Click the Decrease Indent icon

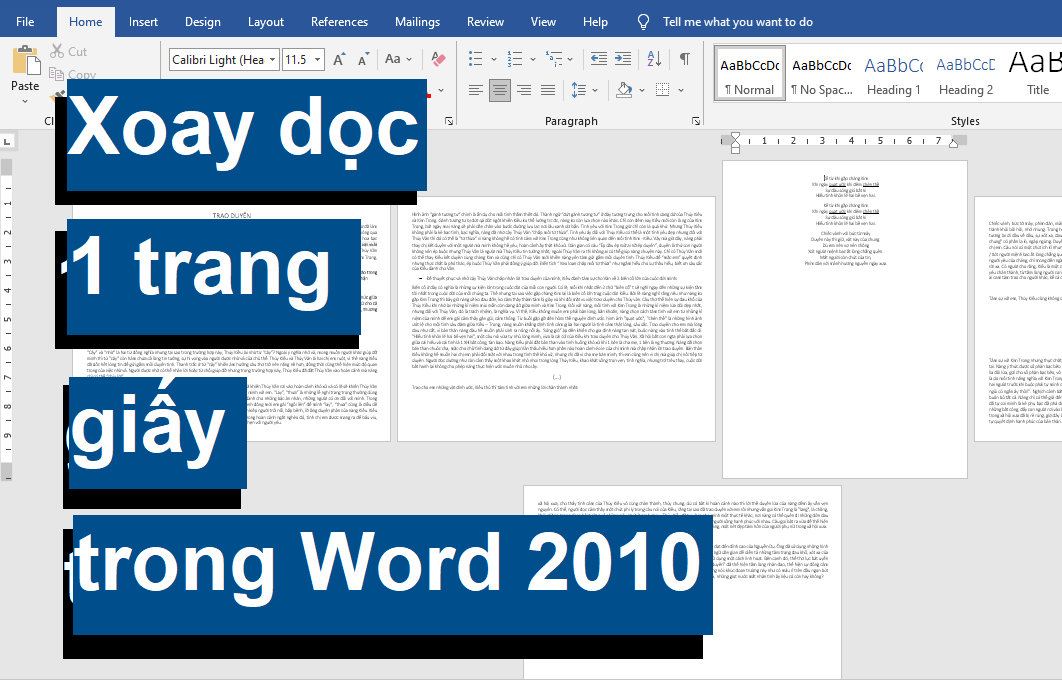(600, 58)
